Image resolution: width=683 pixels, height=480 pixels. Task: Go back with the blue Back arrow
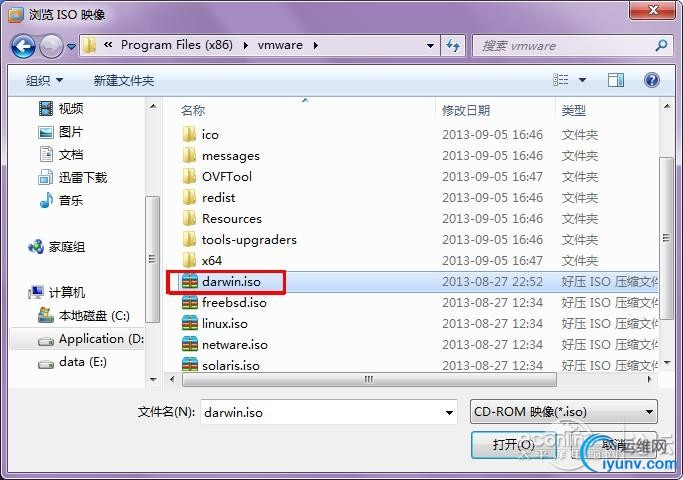[x=23, y=46]
